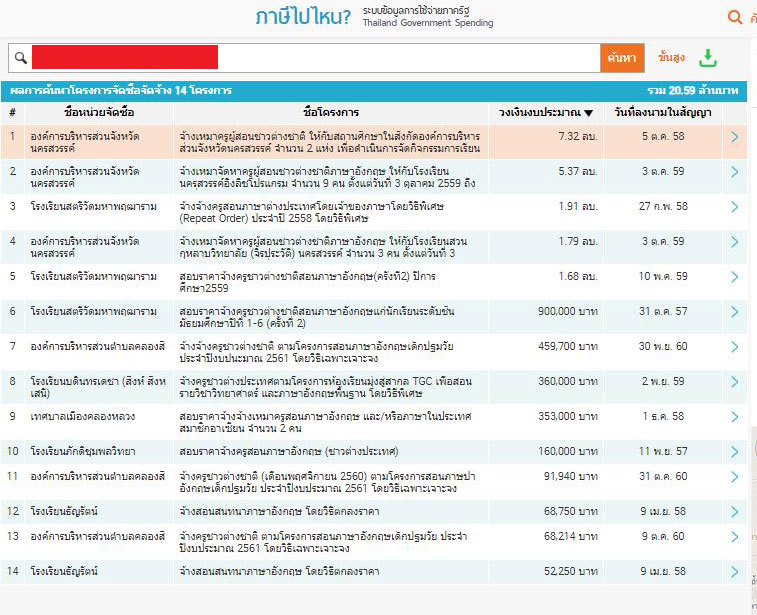Image resolution: width=757 pixels, height=615 pixels.
Task: Open ขั้นสูง advanced search link
Action: click(x=671, y=57)
